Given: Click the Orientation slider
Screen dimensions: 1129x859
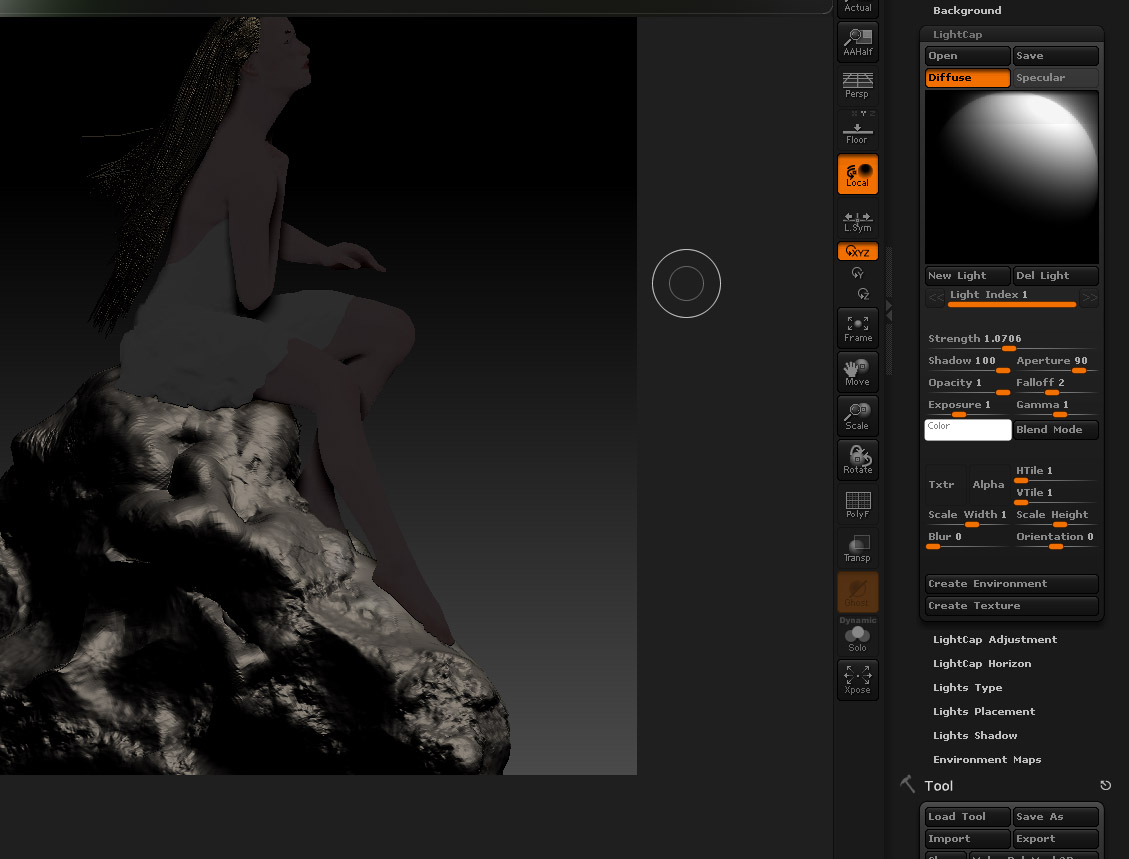Looking at the screenshot, I should click(1056, 539).
